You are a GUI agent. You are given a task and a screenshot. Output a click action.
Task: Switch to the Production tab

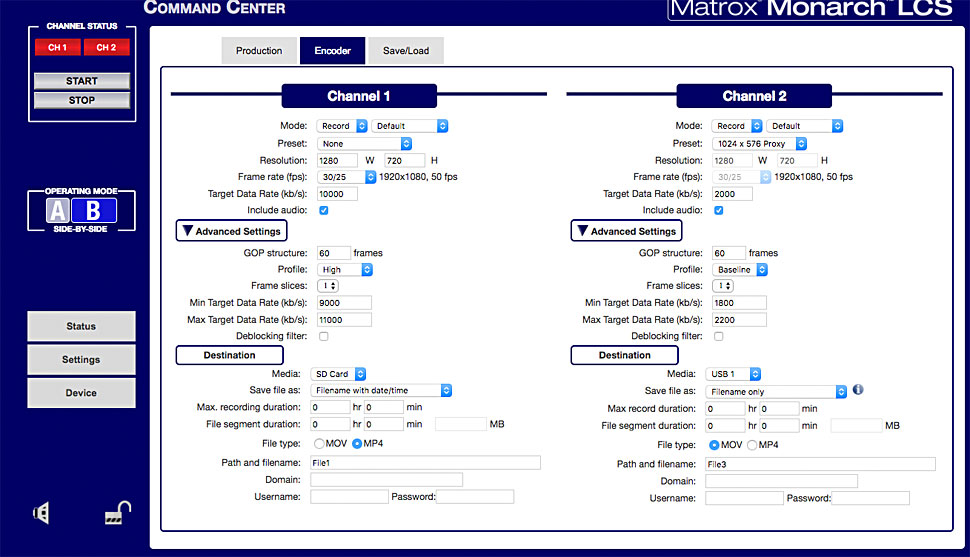259,51
